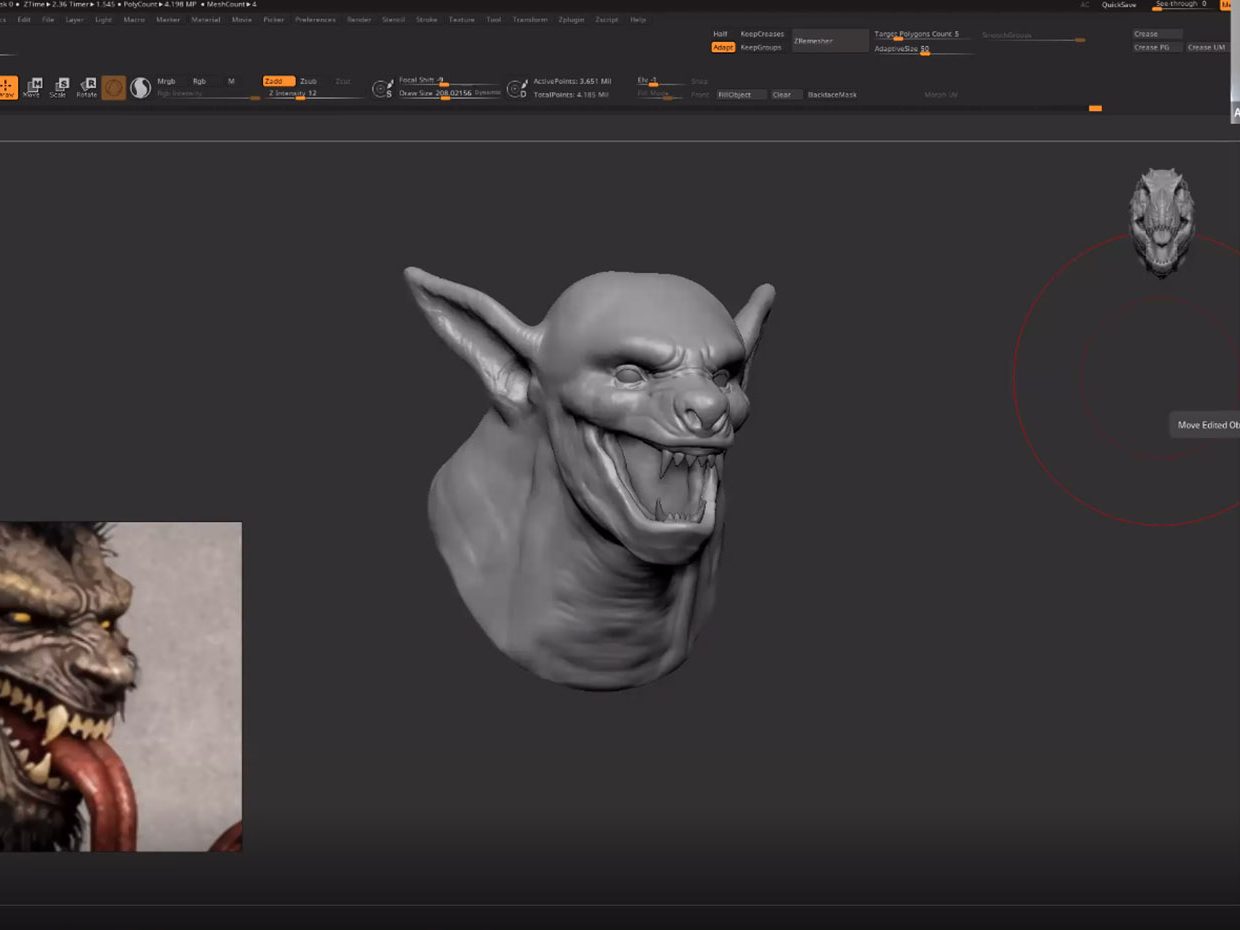This screenshot has height=930, width=1240.
Task: Open the Zplugin menu
Action: [x=571, y=19]
